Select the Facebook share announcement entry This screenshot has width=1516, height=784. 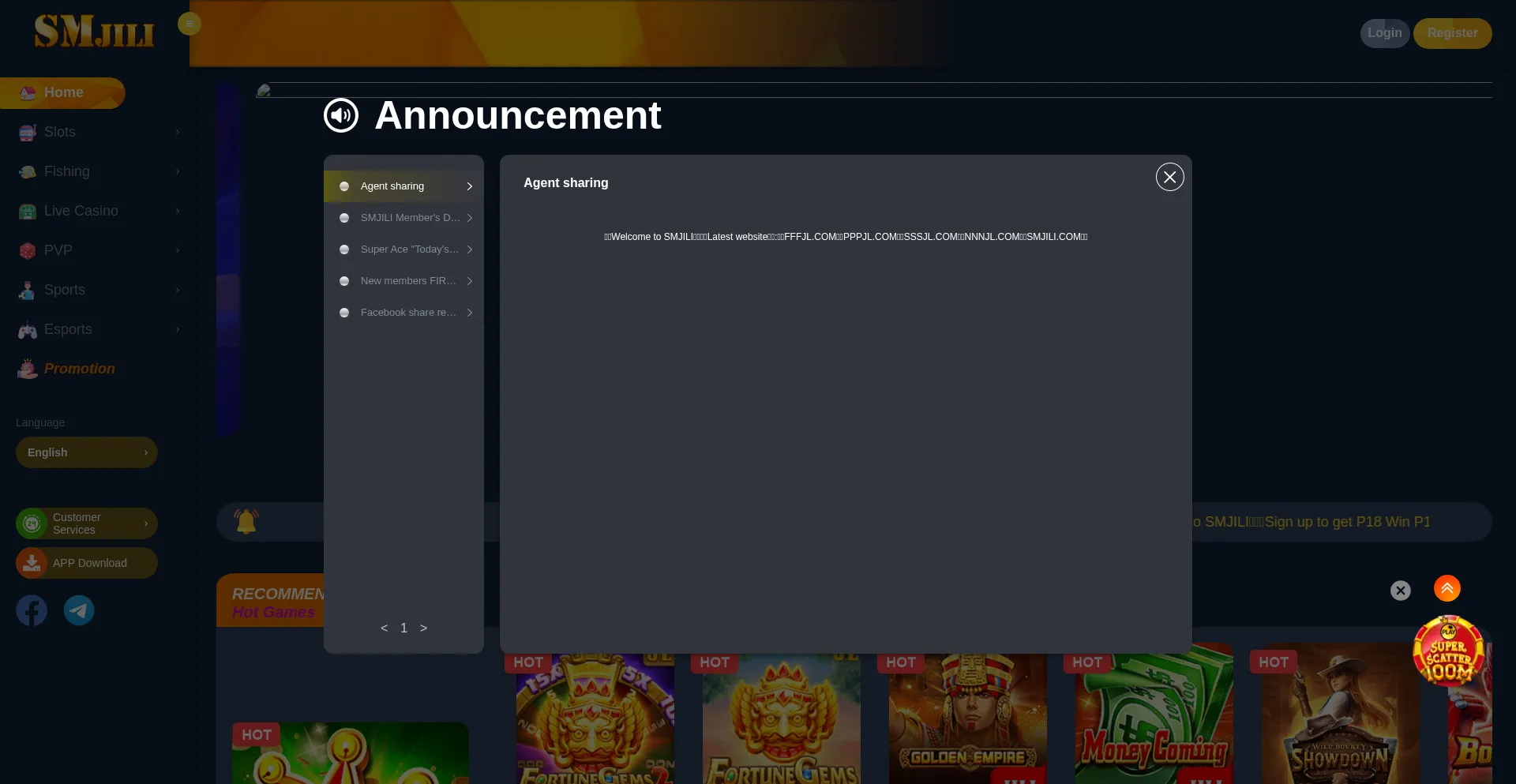pyautogui.click(x=403, y=313)
